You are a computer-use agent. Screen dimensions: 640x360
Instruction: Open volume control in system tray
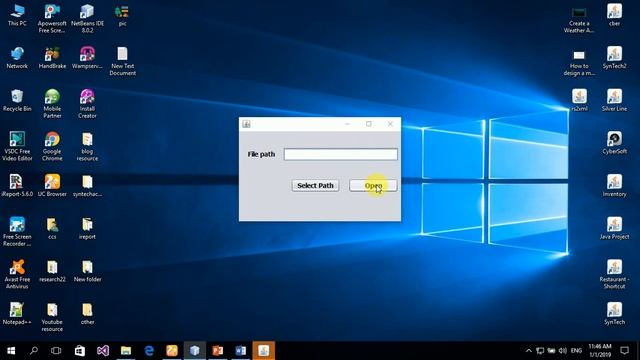563,351
